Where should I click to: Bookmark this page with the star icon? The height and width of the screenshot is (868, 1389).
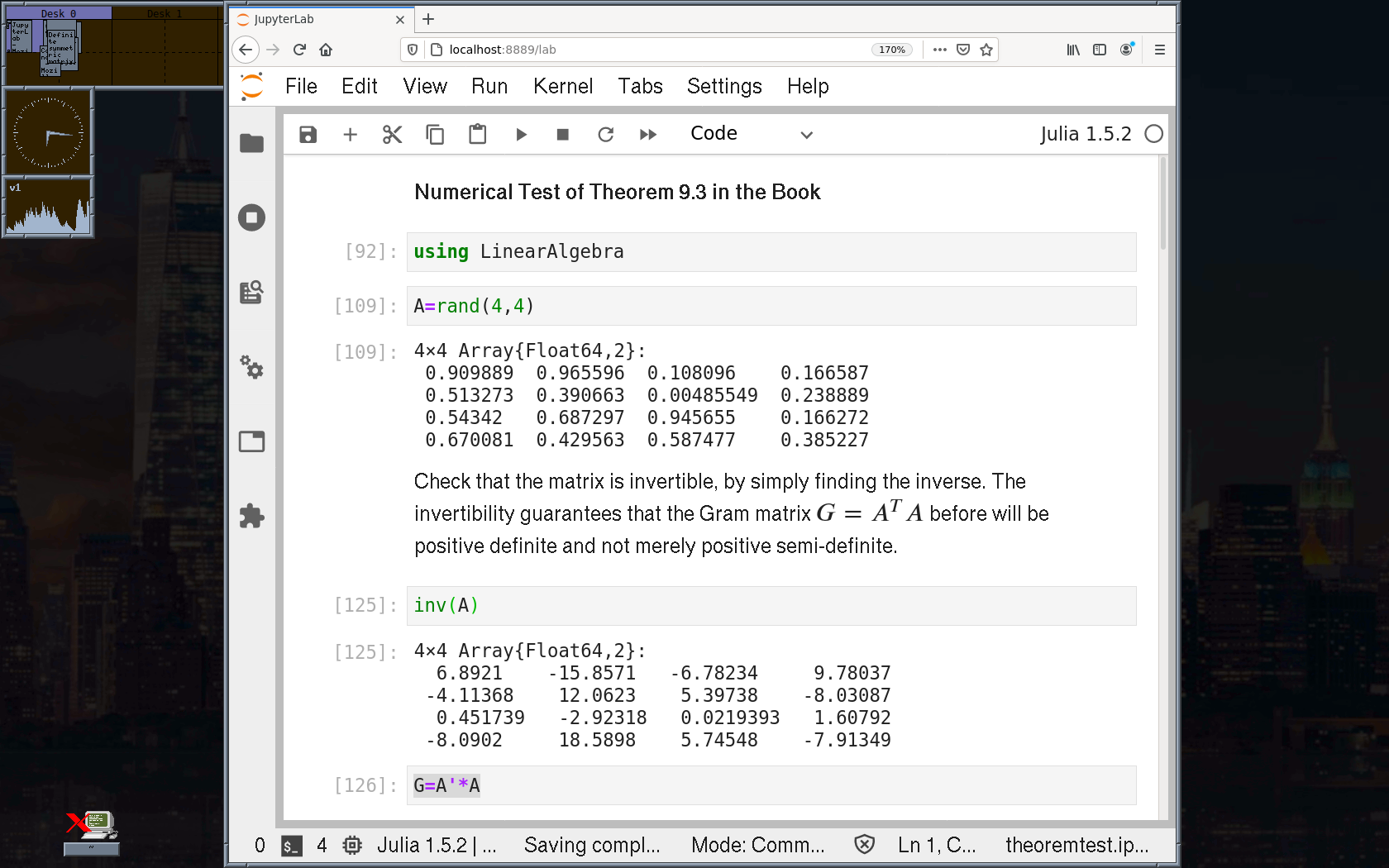(x=986, y=50)
